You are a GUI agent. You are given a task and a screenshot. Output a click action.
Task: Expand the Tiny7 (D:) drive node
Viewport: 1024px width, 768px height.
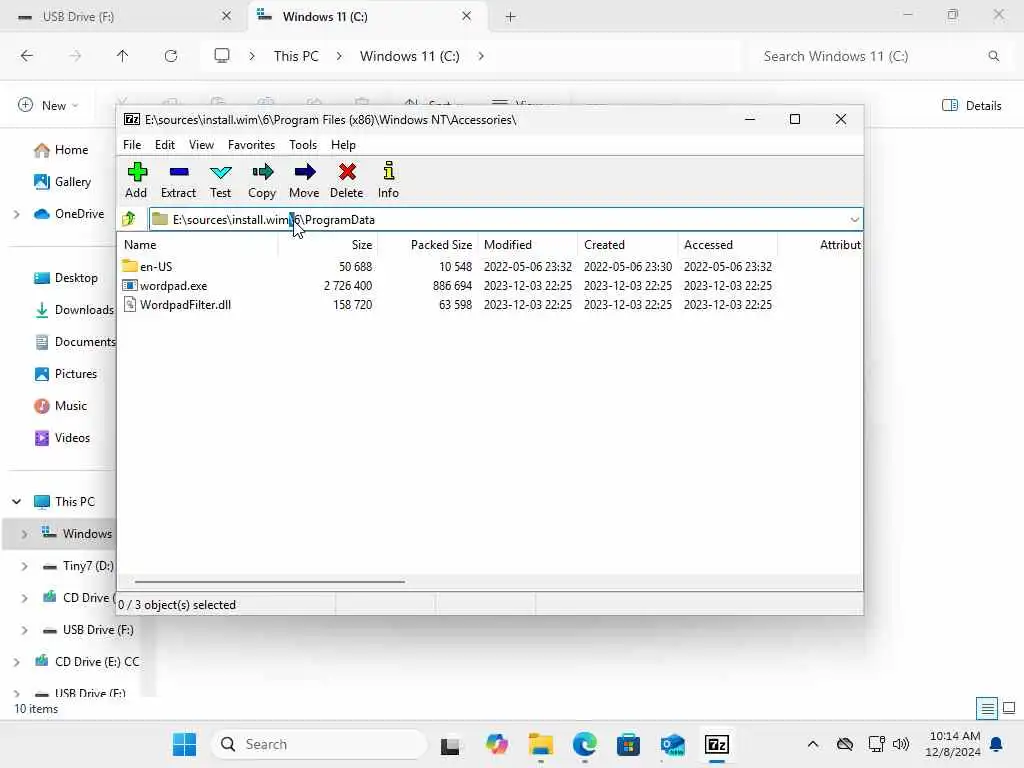point(24,566)
